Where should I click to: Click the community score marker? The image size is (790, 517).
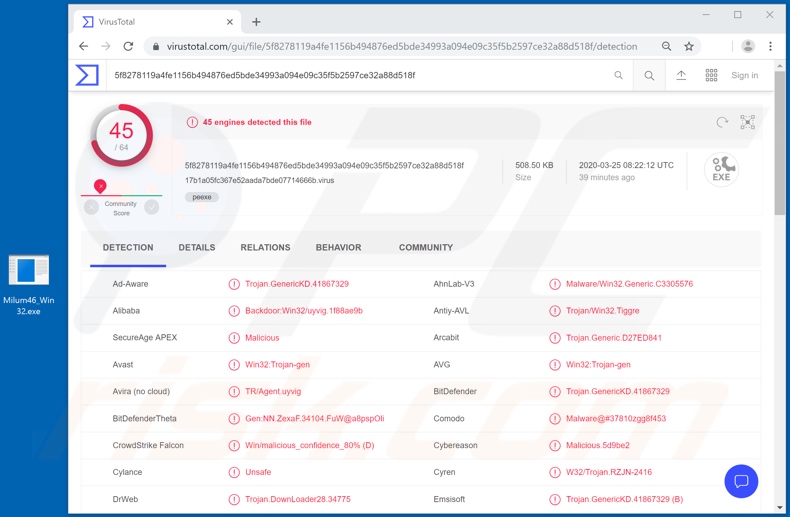click(x=100, y=186)
